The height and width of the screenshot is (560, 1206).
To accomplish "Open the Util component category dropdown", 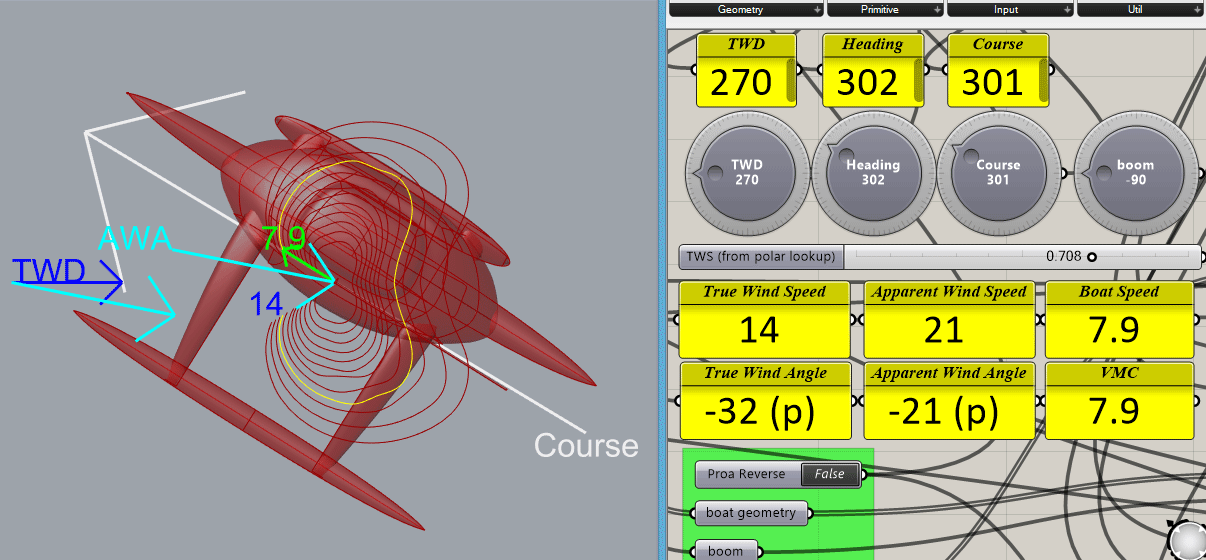I will 1140,9.
